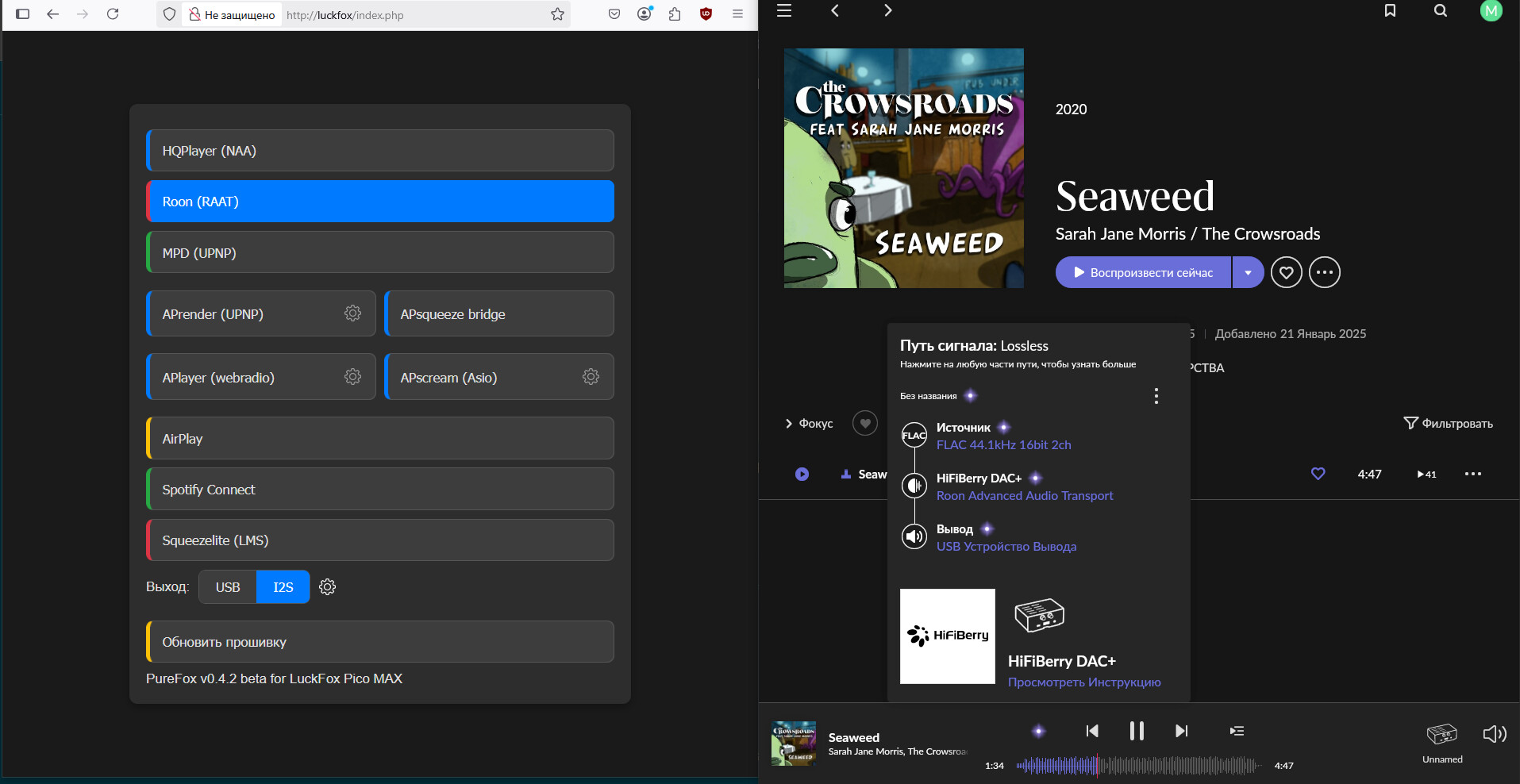The height and width of the screenshot is (784, 1520).
Task: Click track row play indicator icon
Action: tap(802, 474)
